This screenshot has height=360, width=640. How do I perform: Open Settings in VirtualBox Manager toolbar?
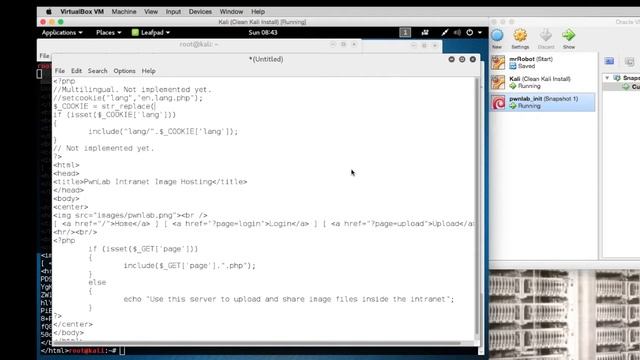point(520,38)
